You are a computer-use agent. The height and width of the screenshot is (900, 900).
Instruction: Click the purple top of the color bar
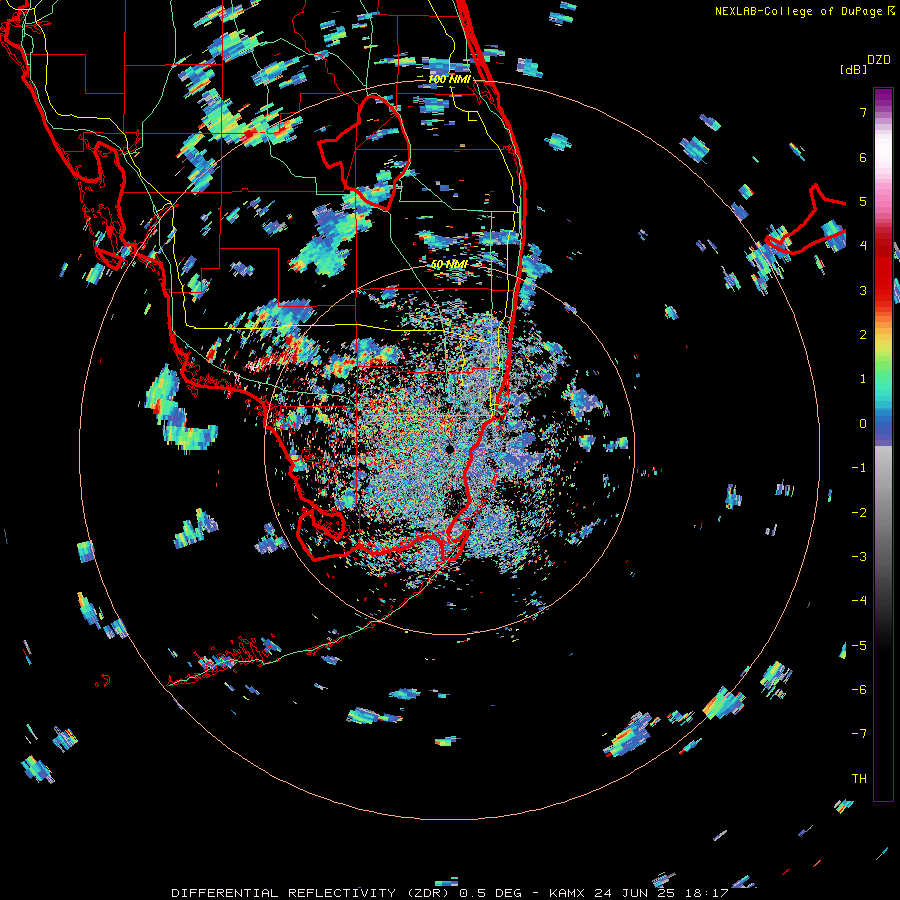coord(883,98)
